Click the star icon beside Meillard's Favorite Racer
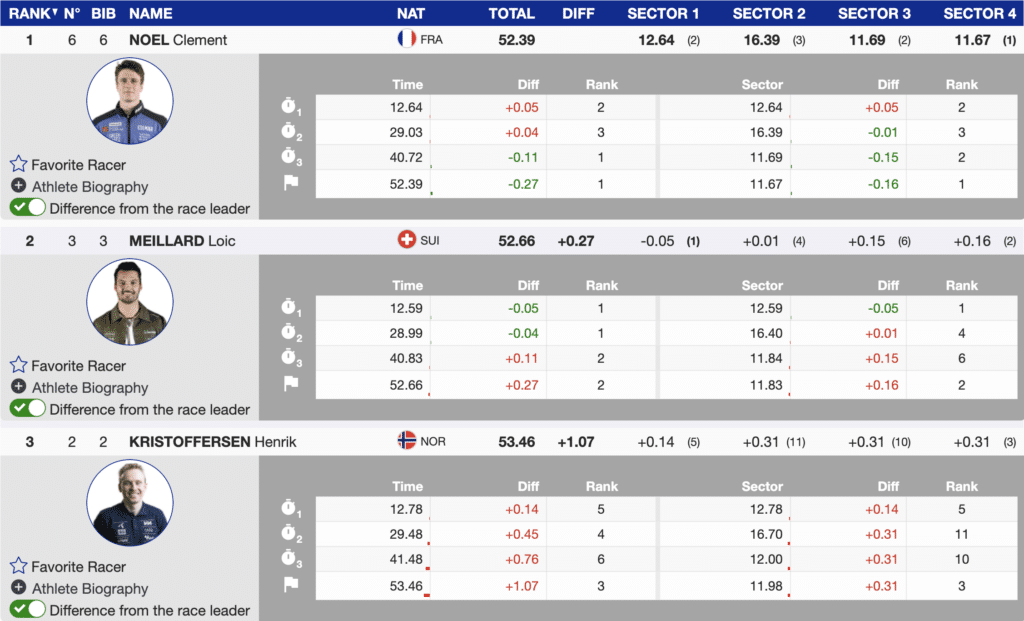Image resolution: width=1024 pixels, height=621 pixels. point(18,365)
